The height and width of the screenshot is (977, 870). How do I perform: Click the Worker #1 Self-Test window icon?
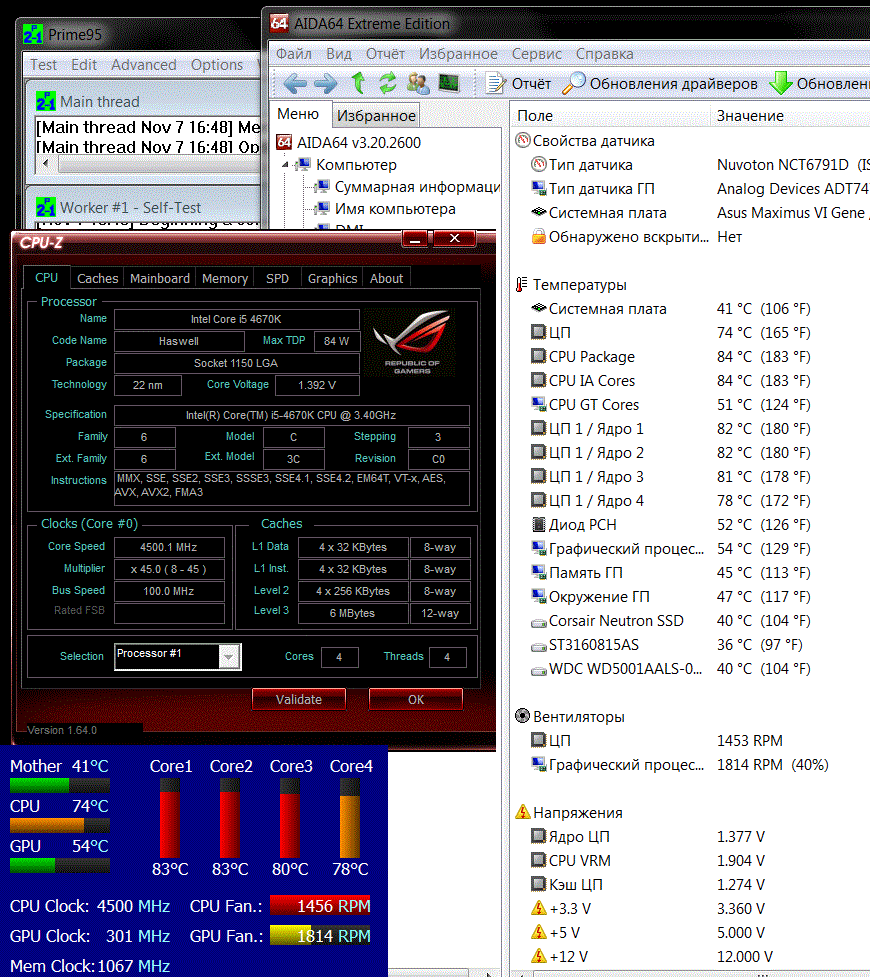[45, 207]
